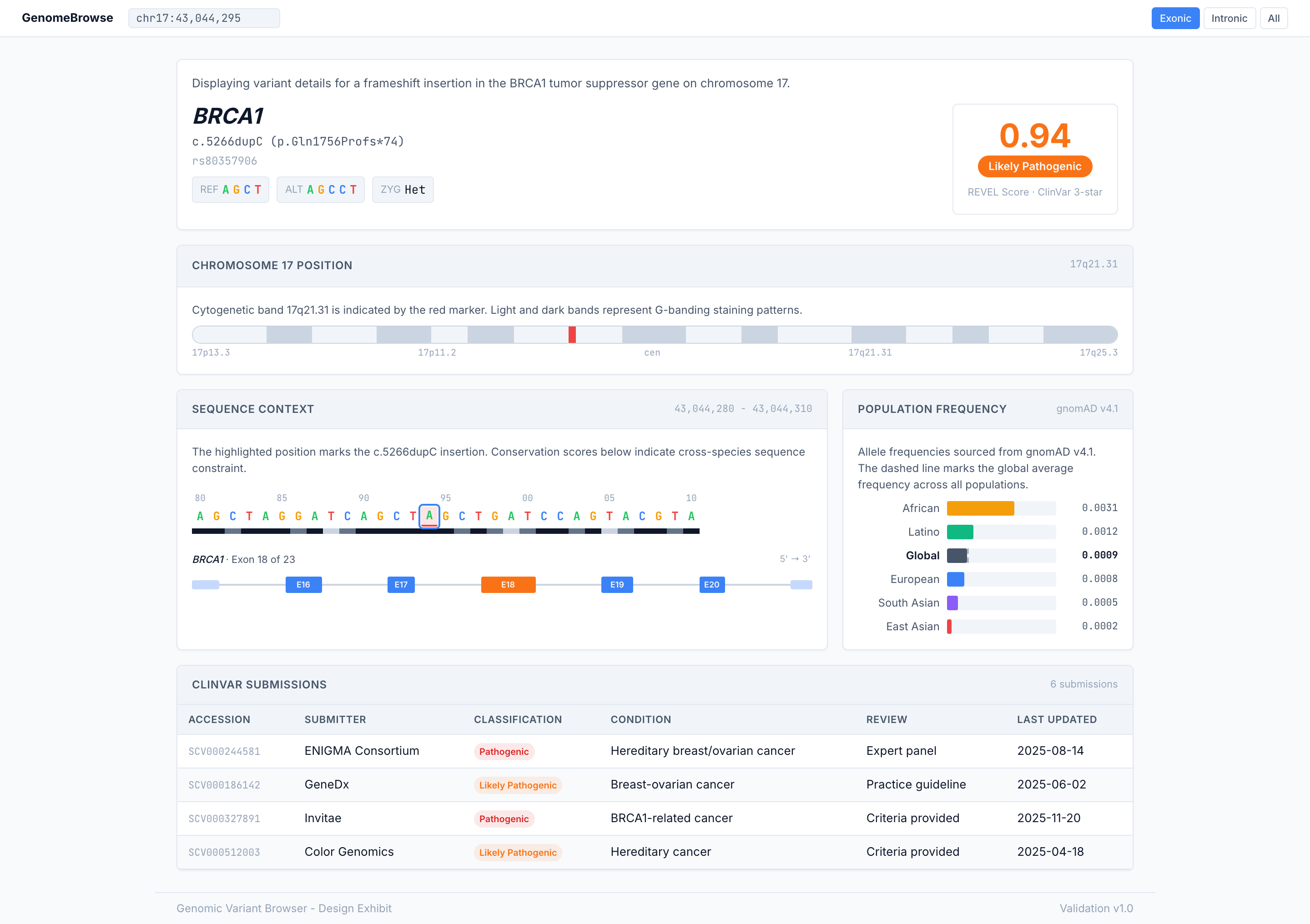Select the E17 exon block
This screenshot has width=1310, height=924.
click(401, 585)
